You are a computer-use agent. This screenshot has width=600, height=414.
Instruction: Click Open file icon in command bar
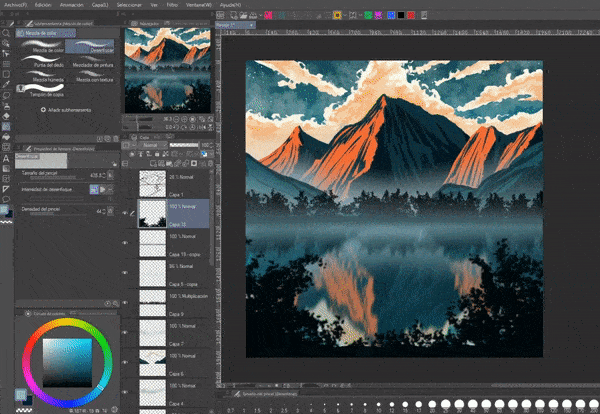(243, 15)
